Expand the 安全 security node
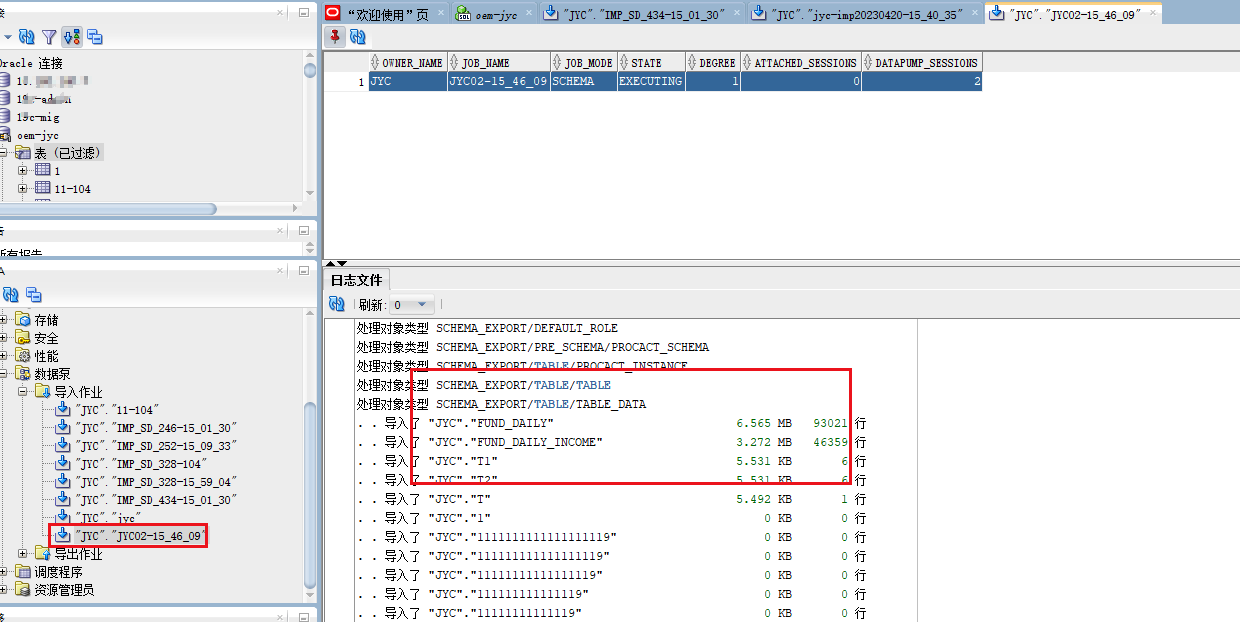 (x=4, y=338)
